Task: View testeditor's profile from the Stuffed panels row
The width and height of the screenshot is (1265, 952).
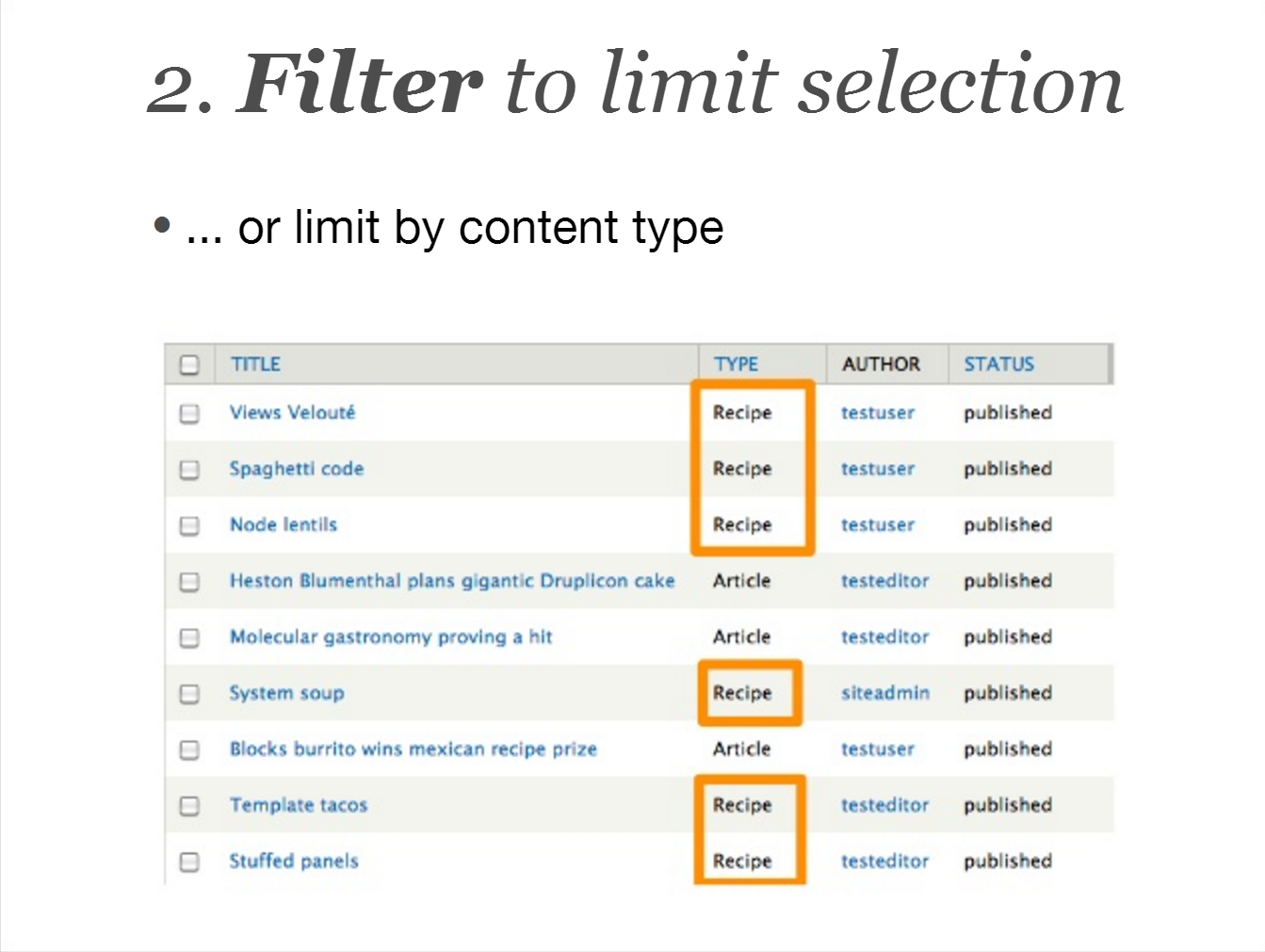Action: click(x=884, y=862)
